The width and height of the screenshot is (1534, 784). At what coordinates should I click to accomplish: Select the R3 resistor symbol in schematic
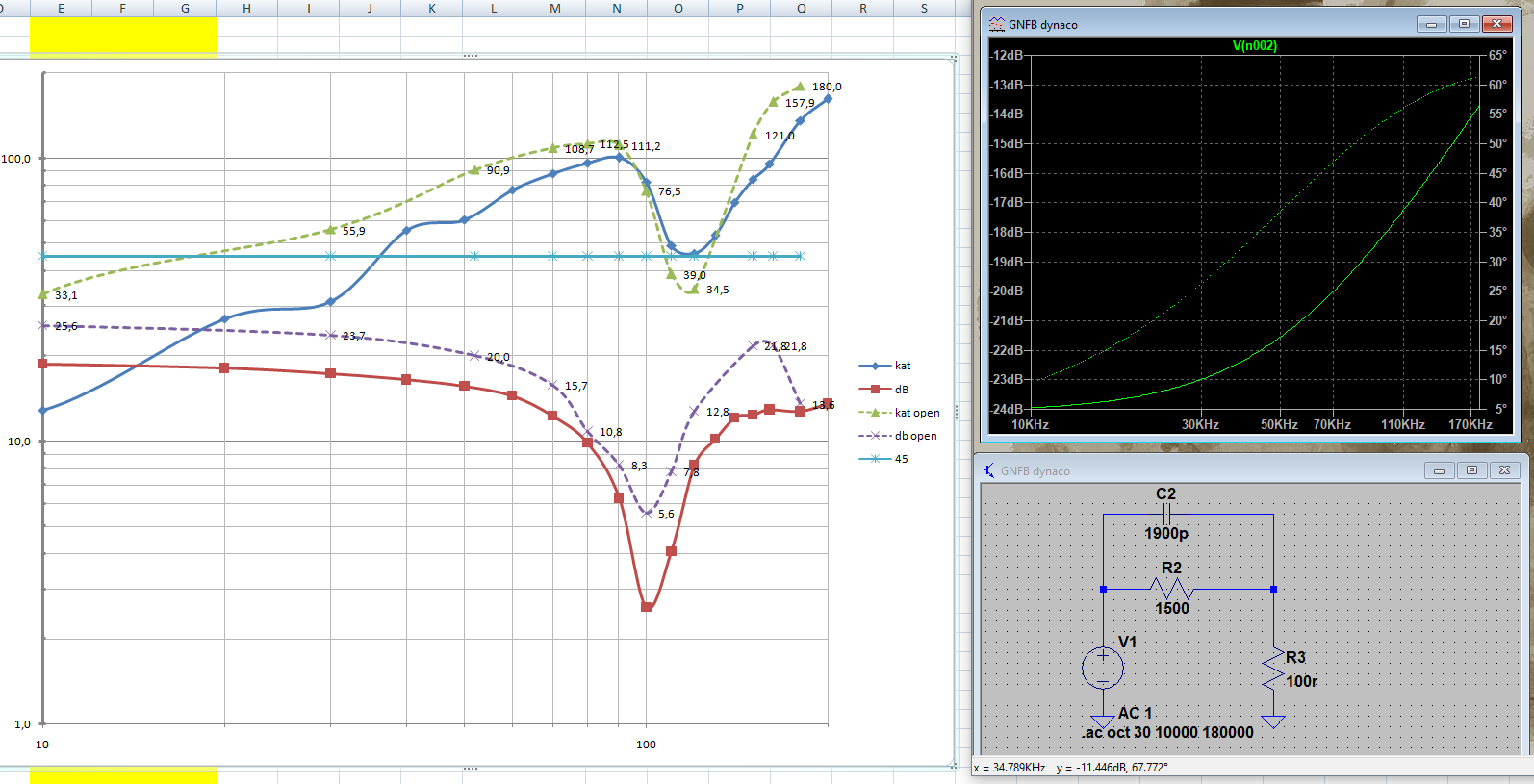click(1273, 670)
